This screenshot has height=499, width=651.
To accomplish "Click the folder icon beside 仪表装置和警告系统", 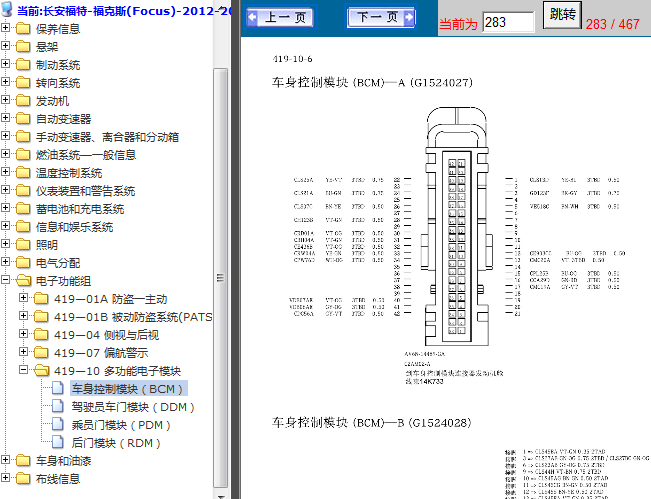I will coord(23,191).
